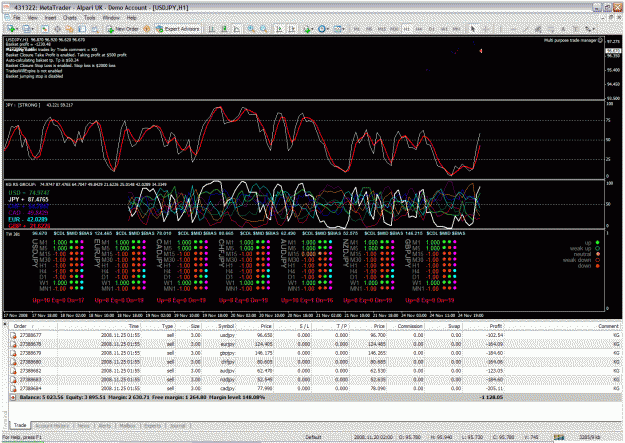This screenshot has width=625, height=443.
Task: Switch to the Account History tab
Action: click(x=52, y=426)
